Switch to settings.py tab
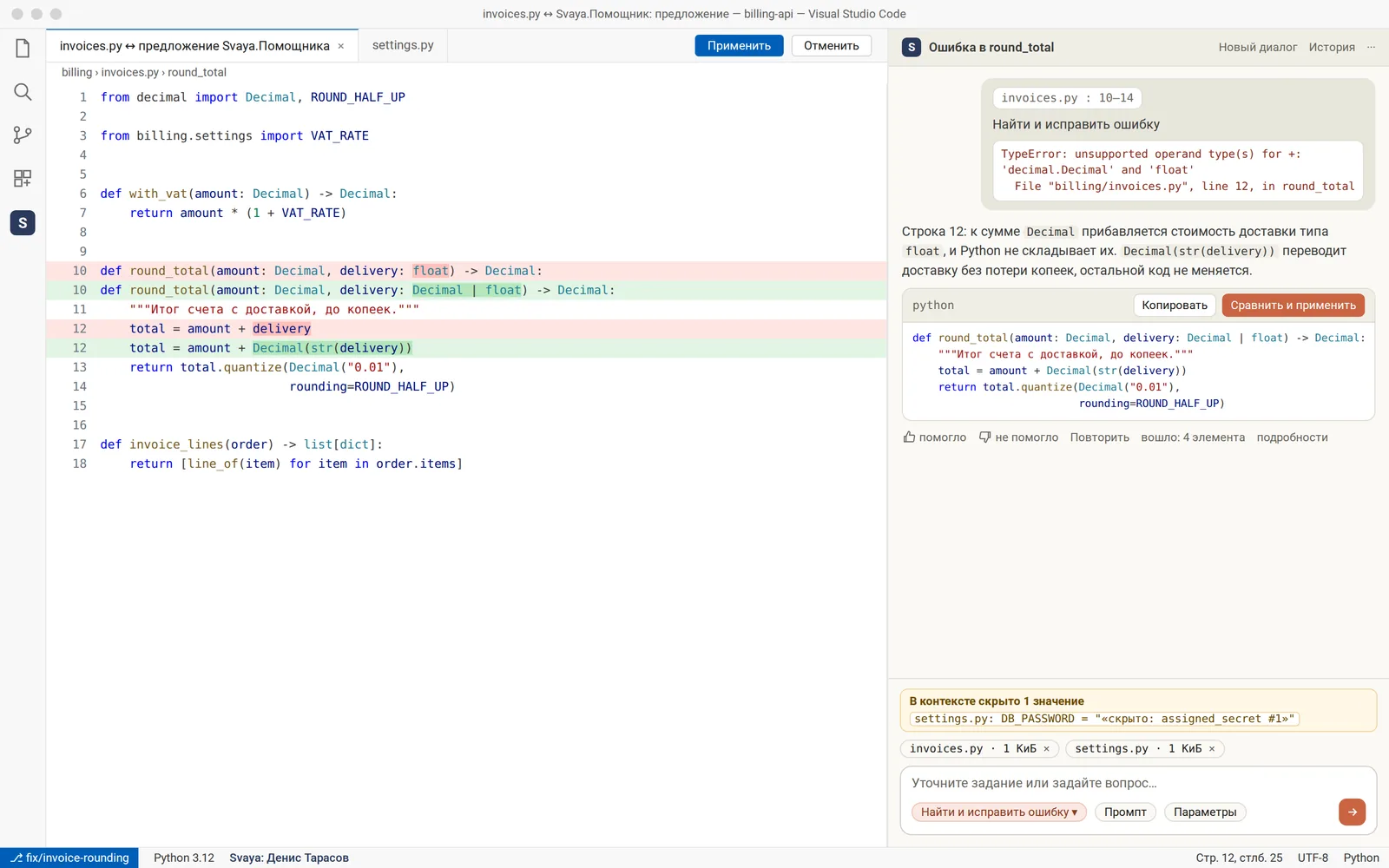The height and width of the screenshot is (868, 1389). tap(403, 45)
